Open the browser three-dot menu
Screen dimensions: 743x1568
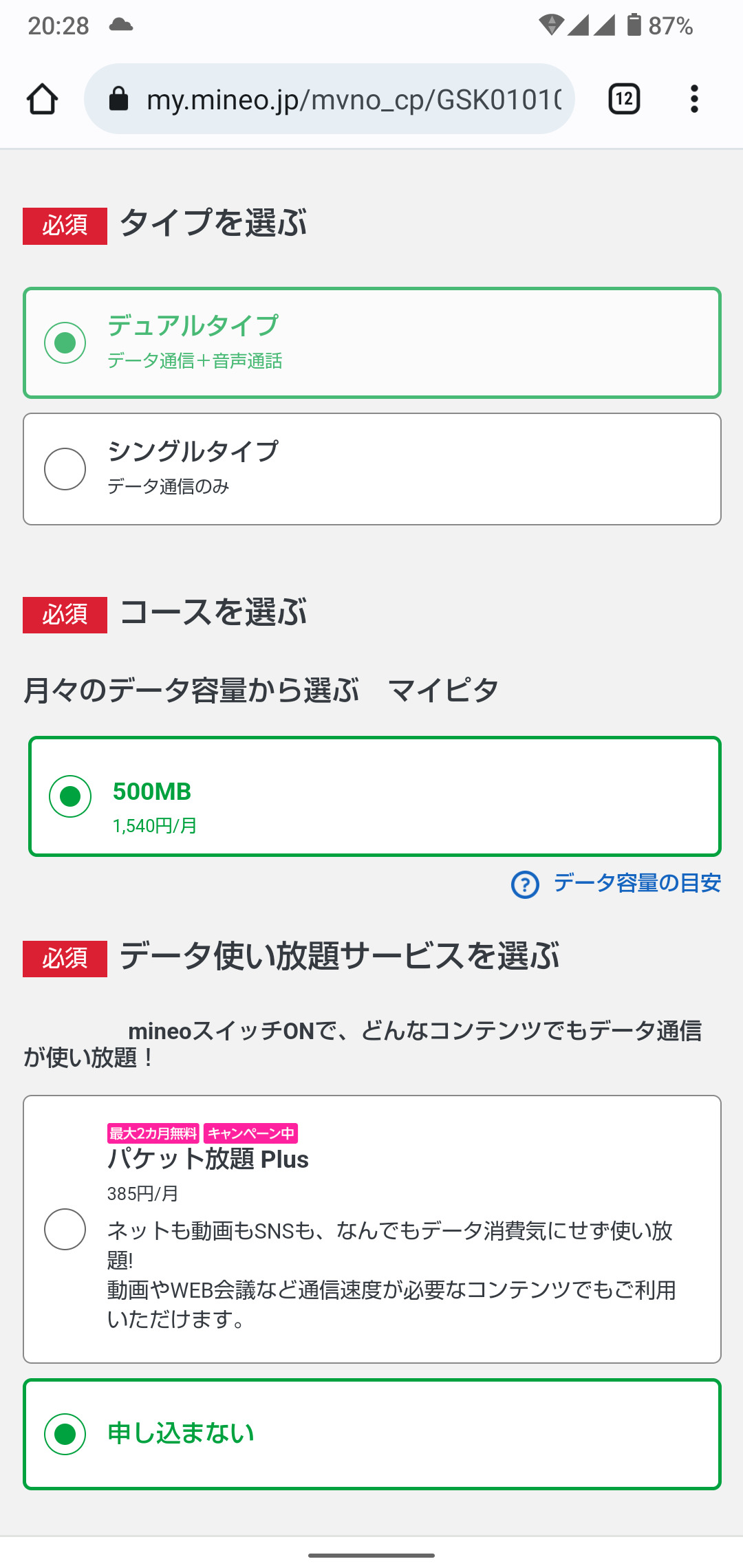point(694,99)
